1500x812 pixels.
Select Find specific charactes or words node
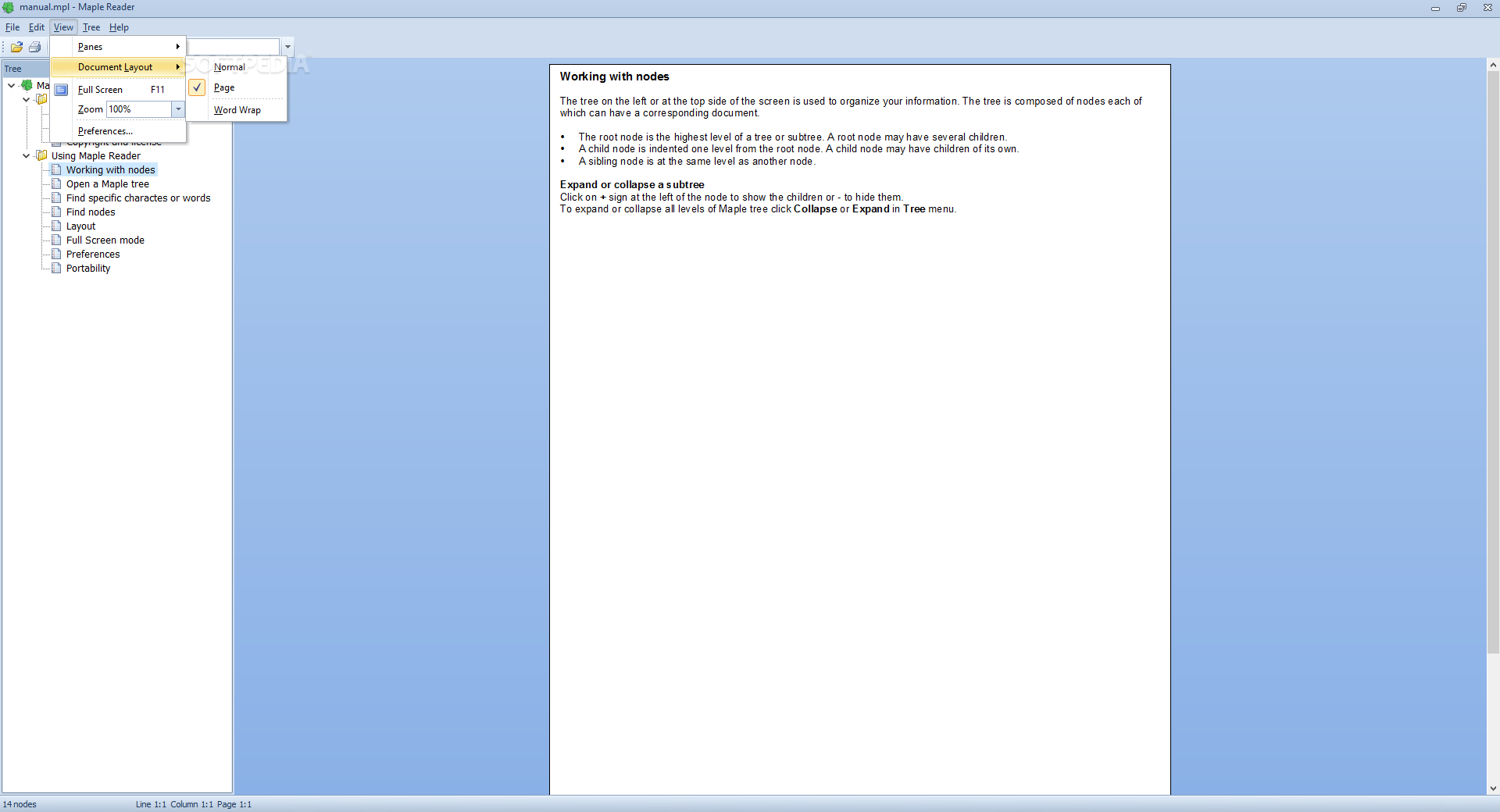point(138,198)
